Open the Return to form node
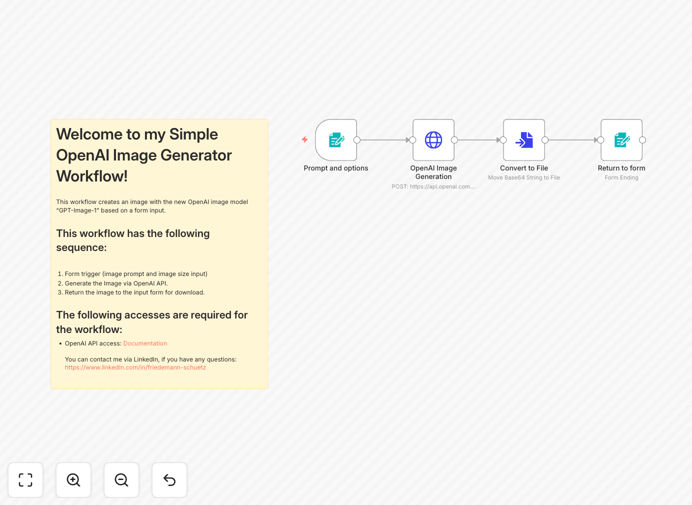 (x=621, y=140)
